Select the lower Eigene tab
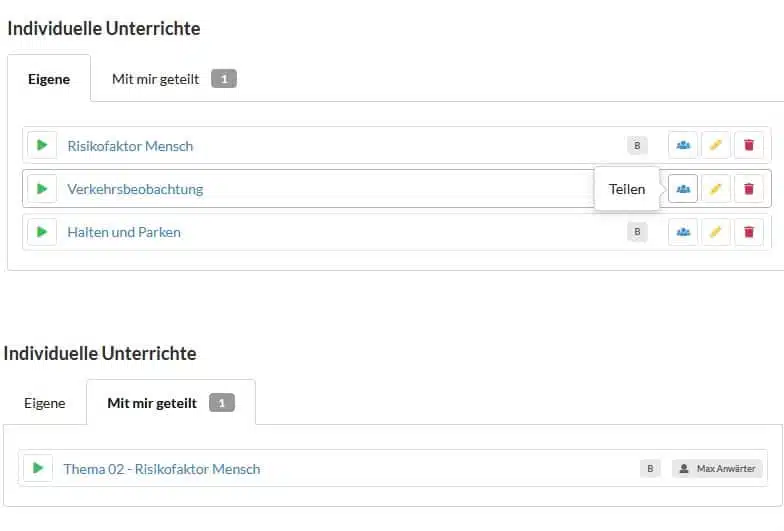Screen dimensions: 784x531 coord(45,403)
